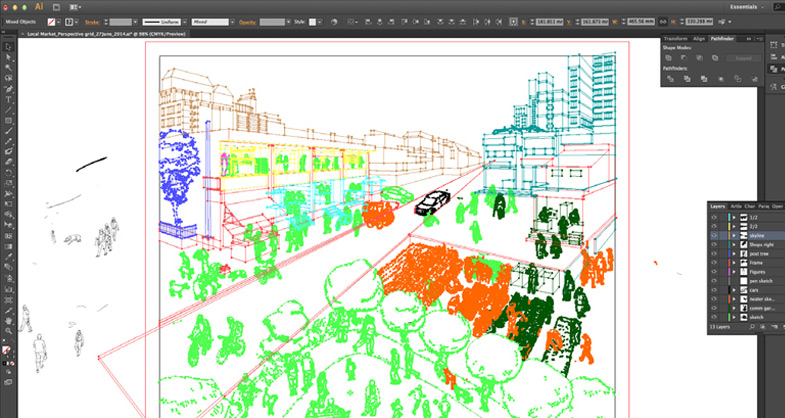
Task: Switch to the Transform panel tab
Action: 675,39
